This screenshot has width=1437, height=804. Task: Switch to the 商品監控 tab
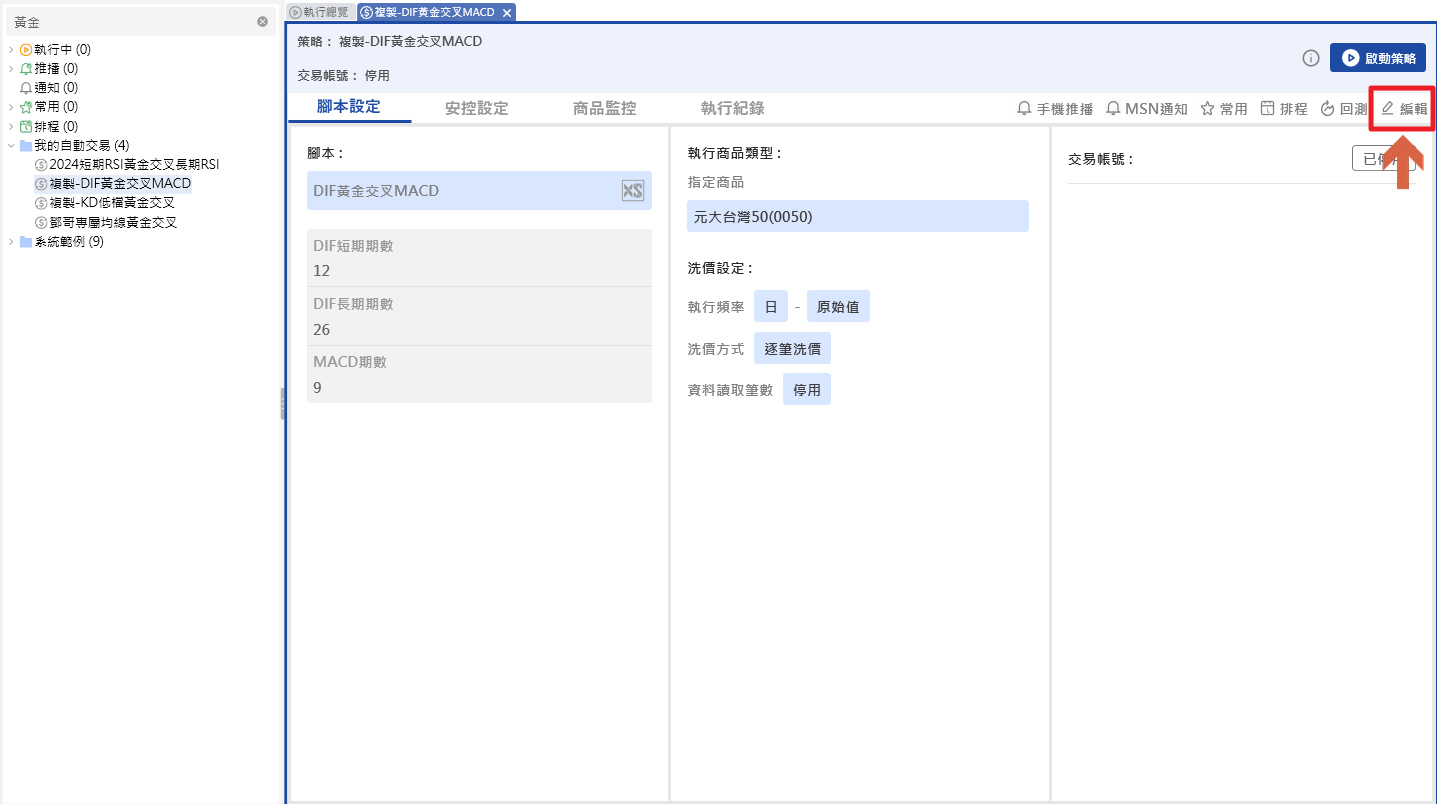click(x=604, y=108)
